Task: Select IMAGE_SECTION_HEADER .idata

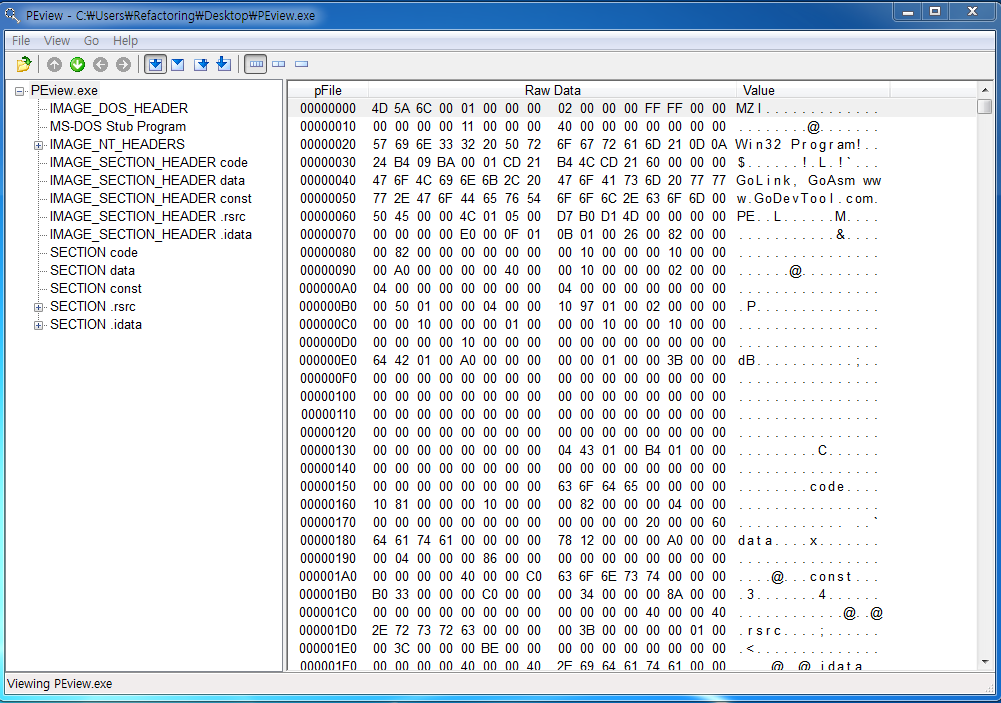Action: (x=151, y=234)
